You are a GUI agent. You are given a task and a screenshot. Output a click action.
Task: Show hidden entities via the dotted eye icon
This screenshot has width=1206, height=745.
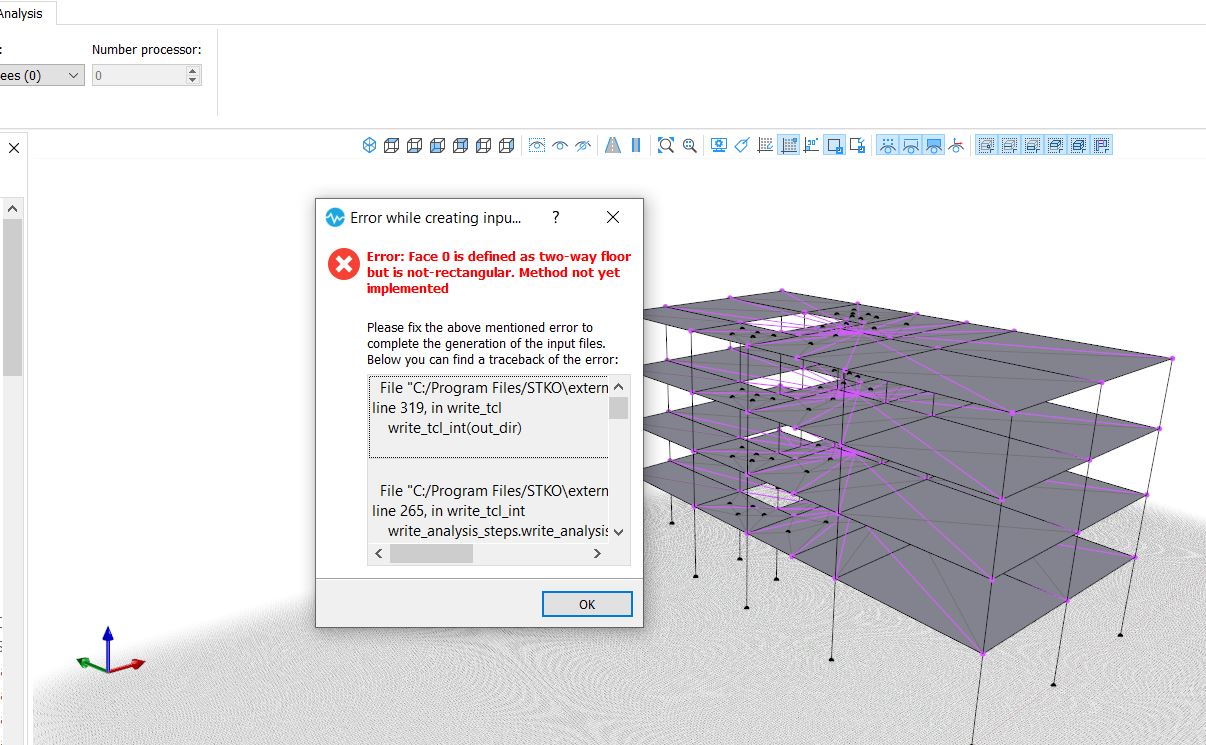click(x=535, y=145)
